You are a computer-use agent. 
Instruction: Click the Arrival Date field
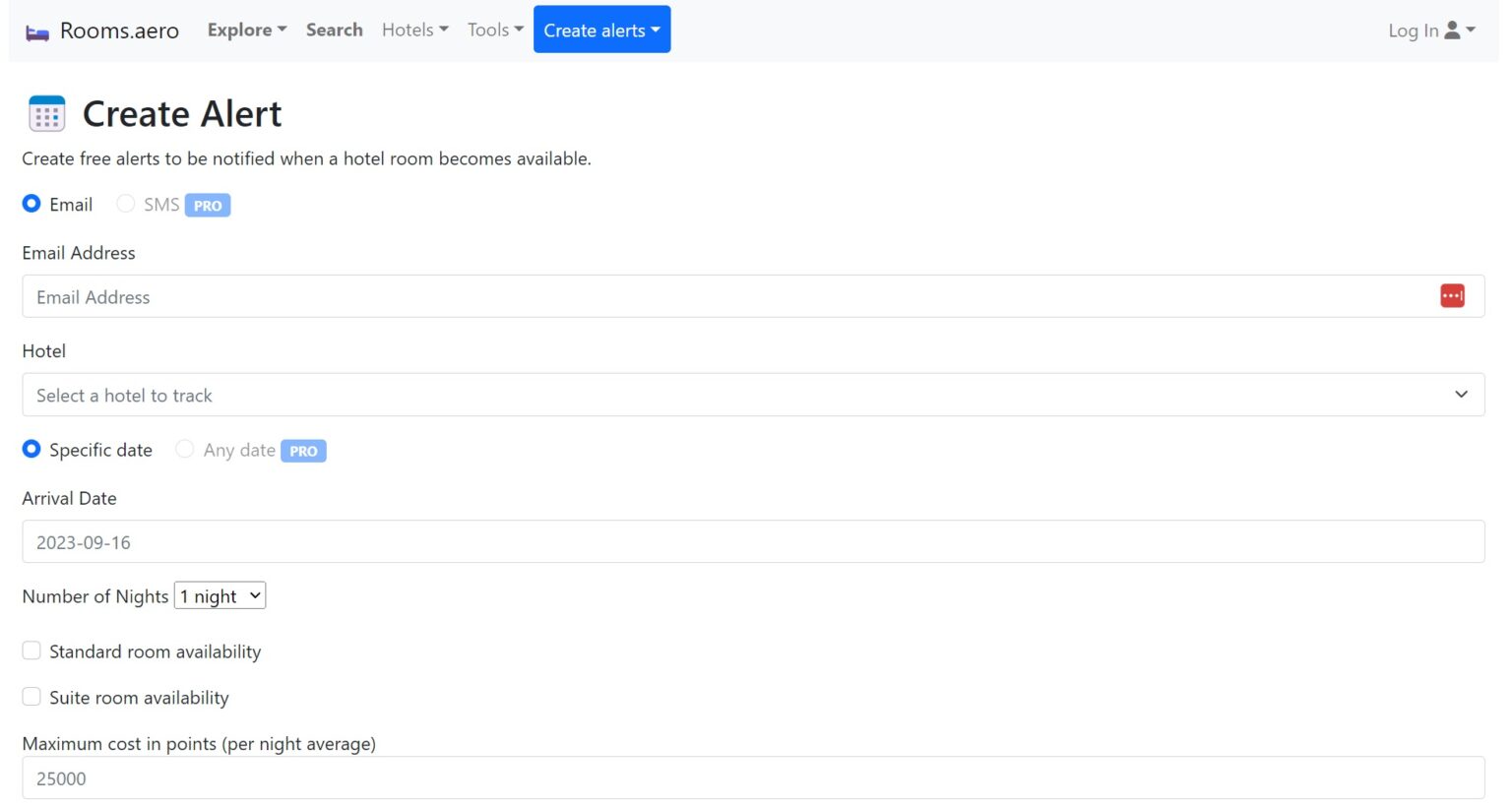click(752, 542)
